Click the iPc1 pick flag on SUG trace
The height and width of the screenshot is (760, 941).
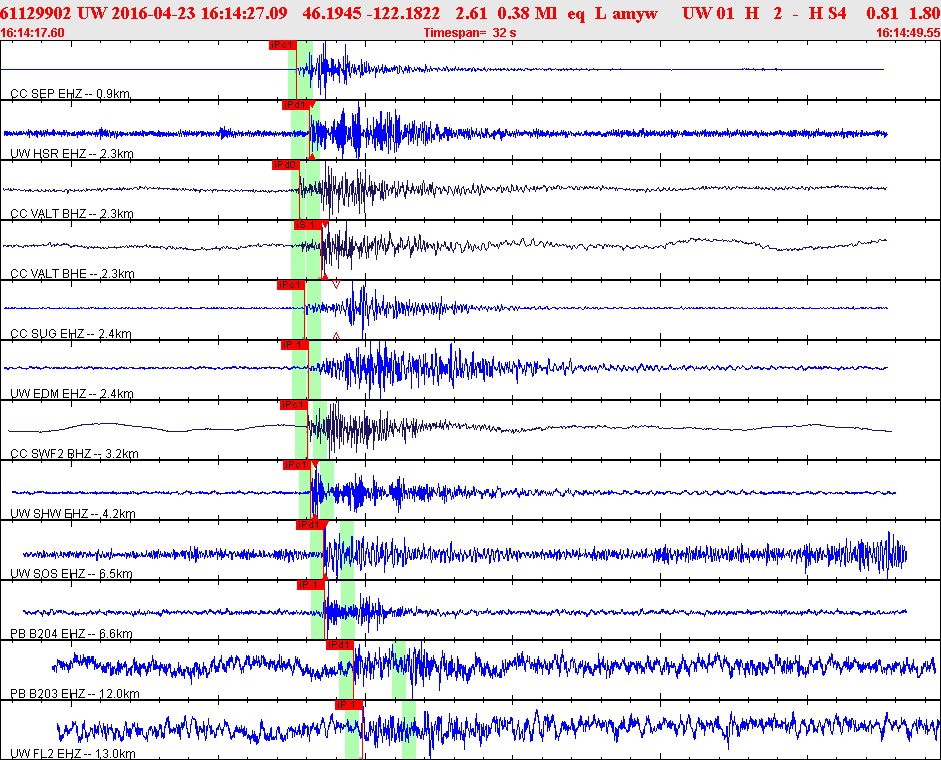point(290,285)
